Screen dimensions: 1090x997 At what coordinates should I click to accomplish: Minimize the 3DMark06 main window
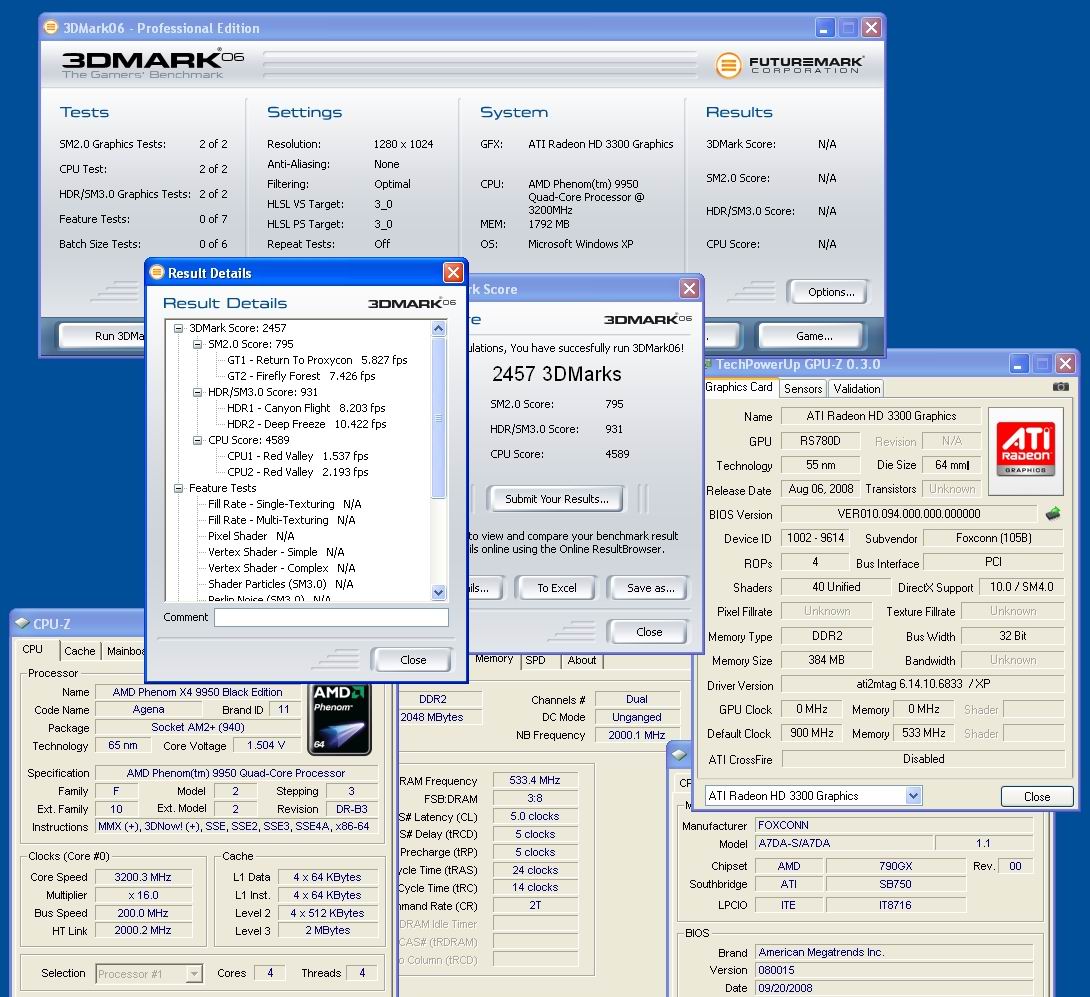[824, 28]
